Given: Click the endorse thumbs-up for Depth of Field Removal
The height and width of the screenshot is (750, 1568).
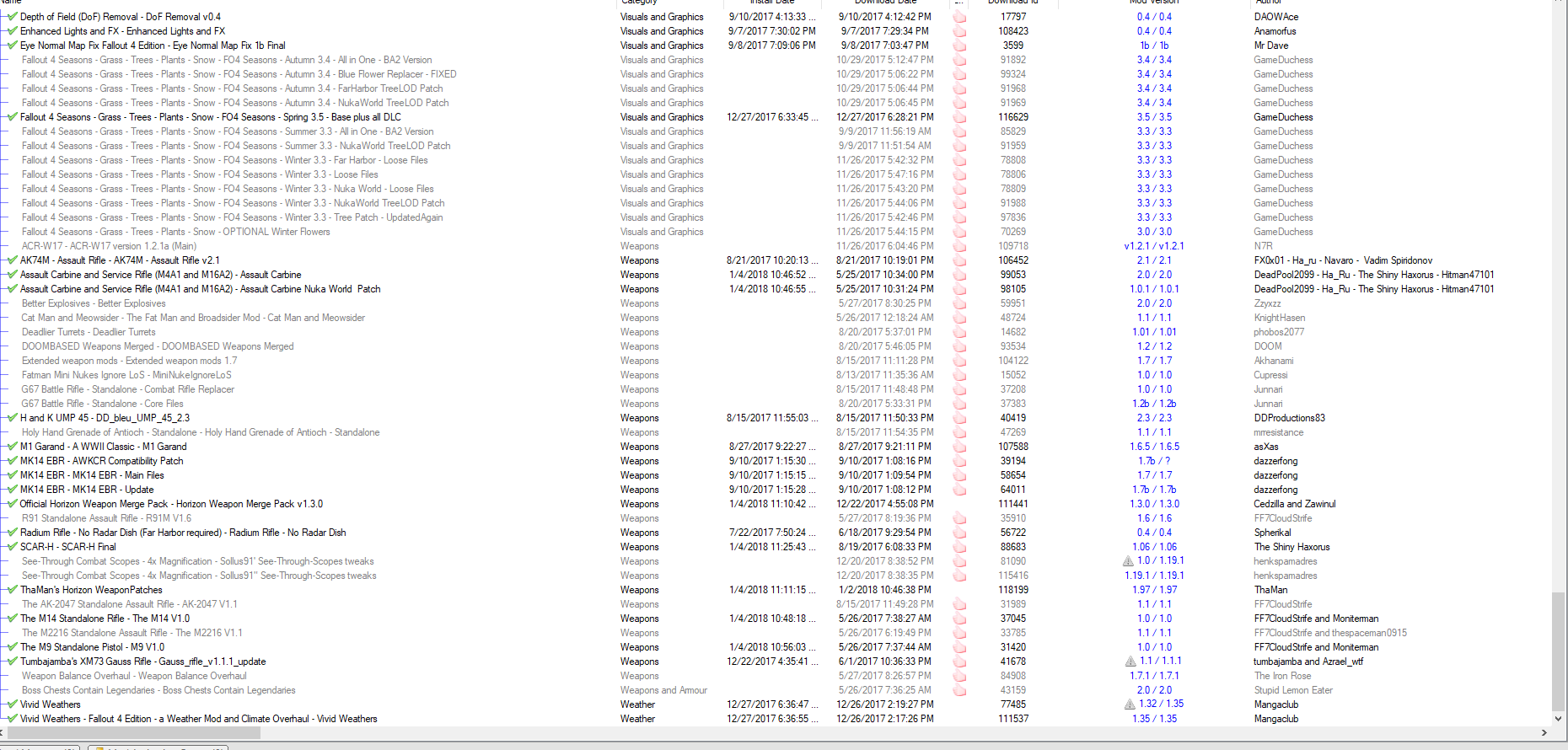Looking at the screenshot, I should [959, 17].
